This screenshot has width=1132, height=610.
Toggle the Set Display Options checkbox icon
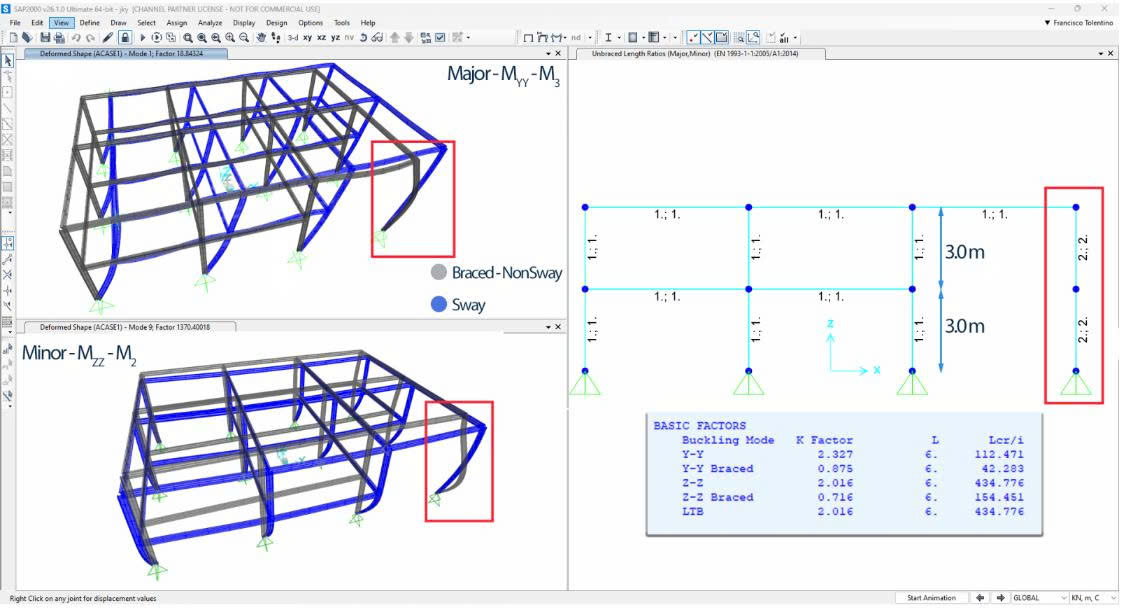click(440, 37)
